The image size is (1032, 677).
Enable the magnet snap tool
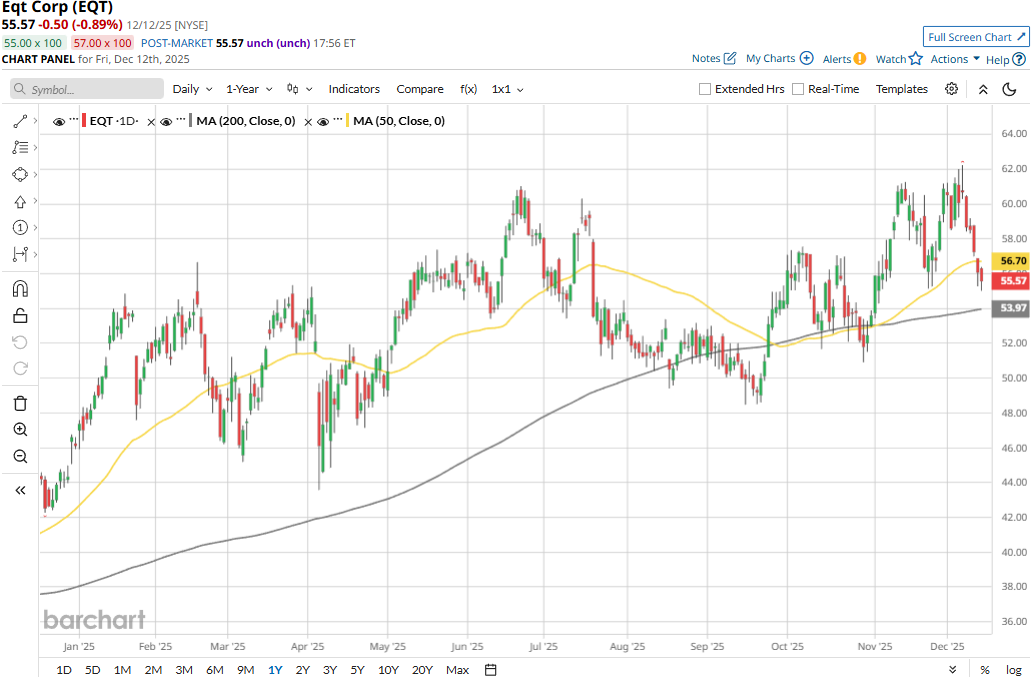(20, 289)
